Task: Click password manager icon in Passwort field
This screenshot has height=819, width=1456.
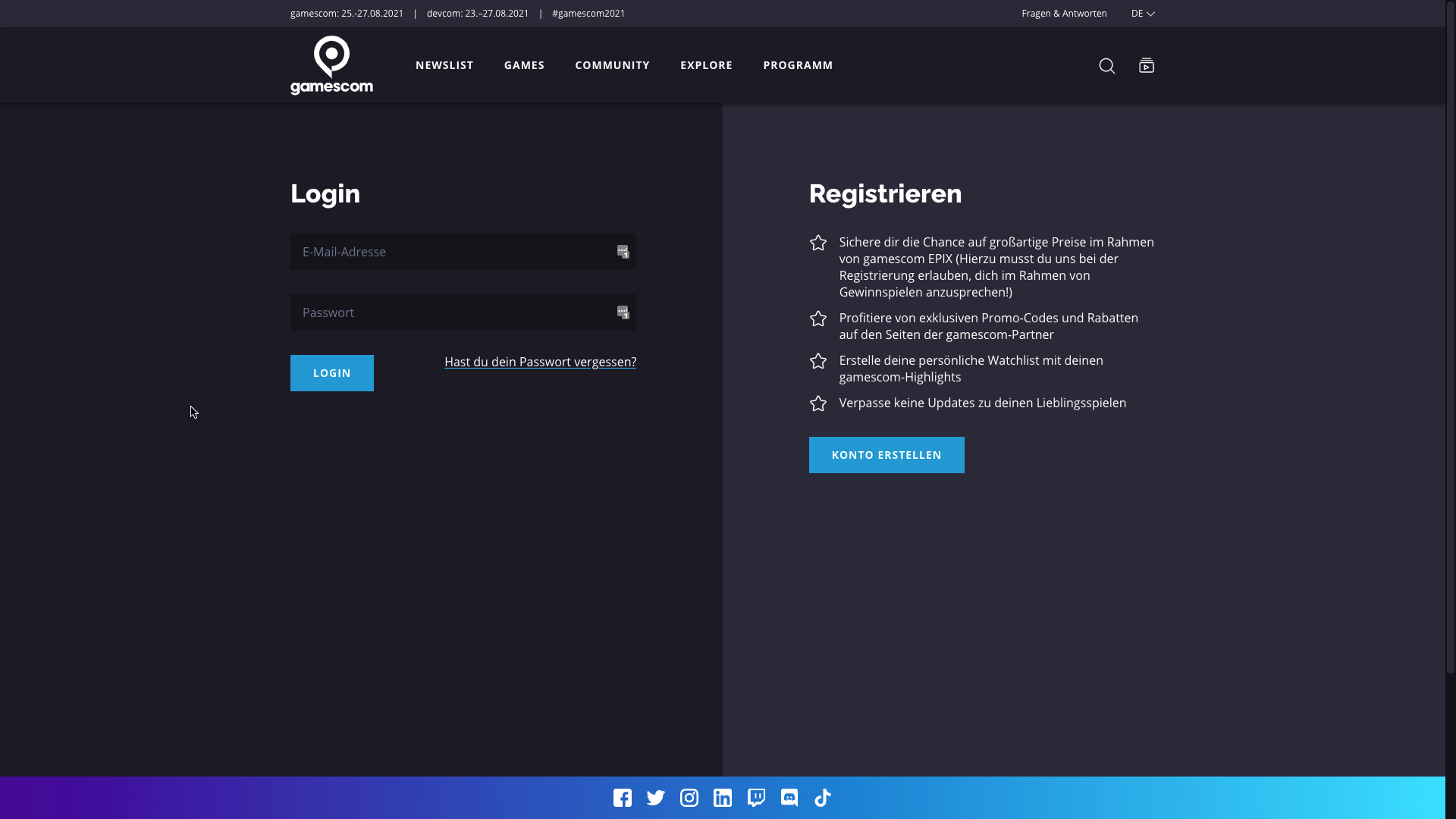Action: coord(623,312)
